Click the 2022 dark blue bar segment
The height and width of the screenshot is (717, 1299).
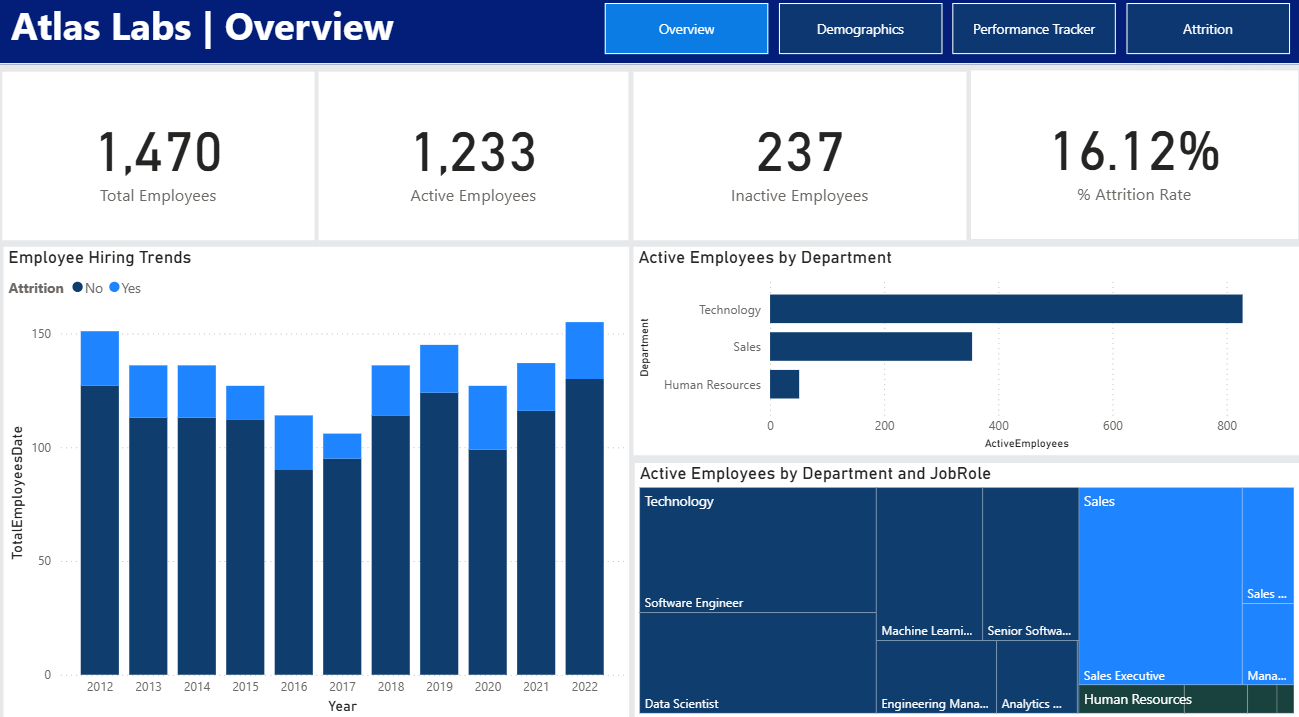point(584,527)
